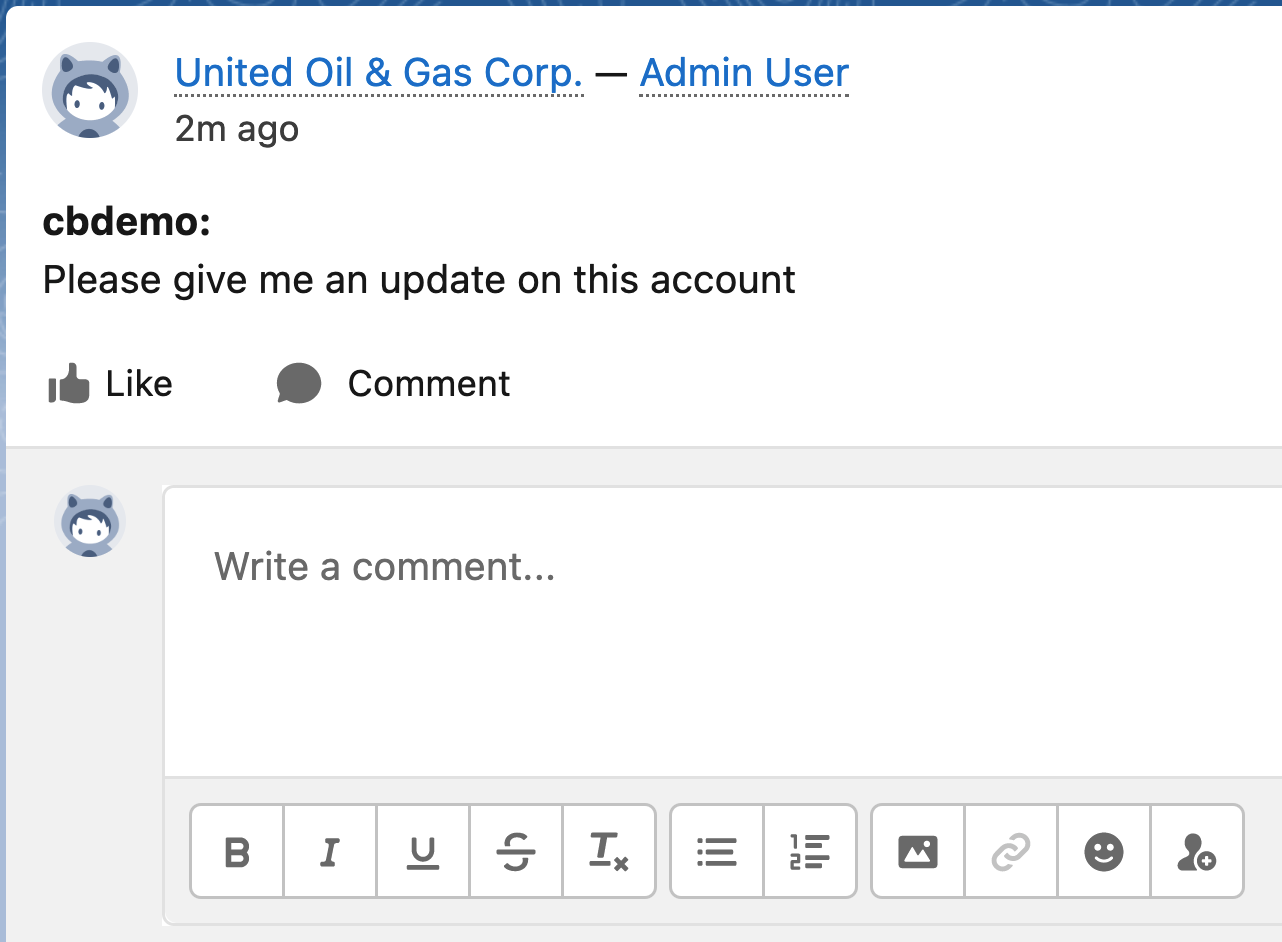
Task: Click the Comment button under the post
Action: (394, 384)
